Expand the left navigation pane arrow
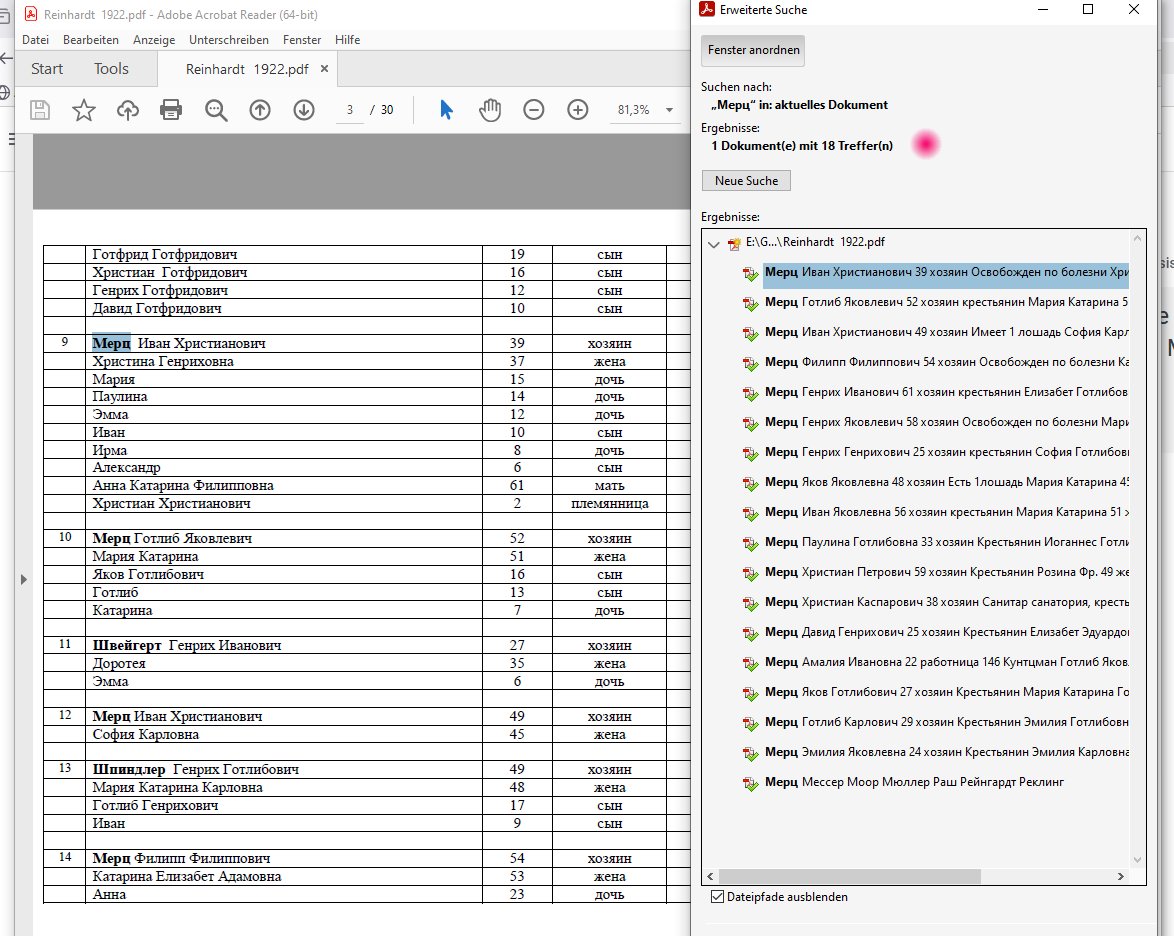 [x=23, y=579]
